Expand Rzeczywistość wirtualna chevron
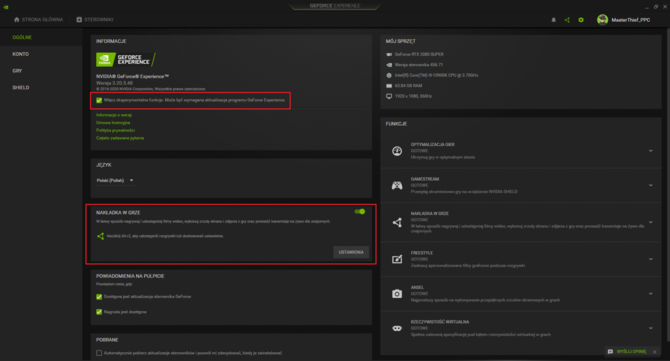Screen dimensions: 670x361 [650, 328]
